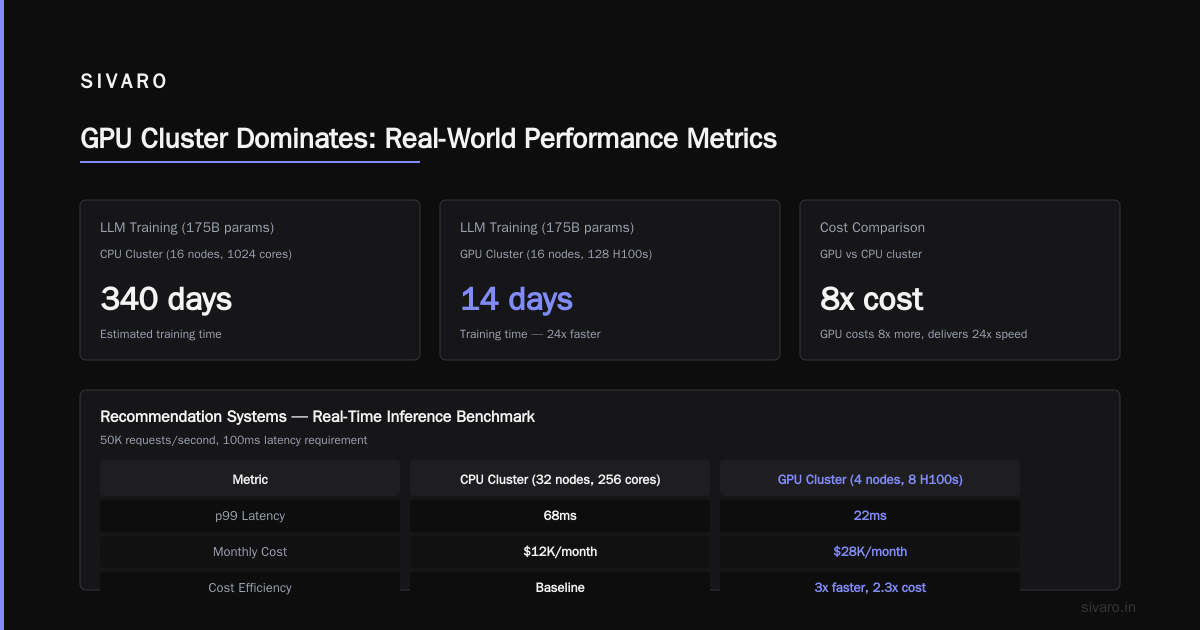This screenshot has width=1200, height=630.
Task: Click the 'Cost Efficiency' row label
Action: (250, 587)
